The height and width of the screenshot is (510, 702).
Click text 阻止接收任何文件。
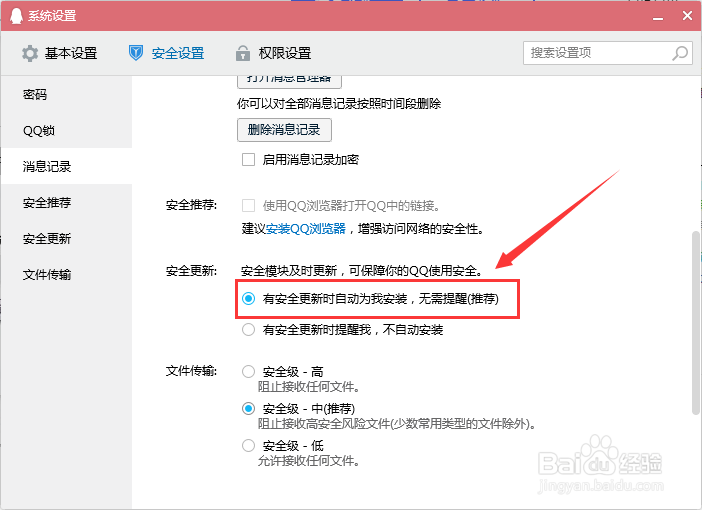pyautogui.click(x=309, y=387)
